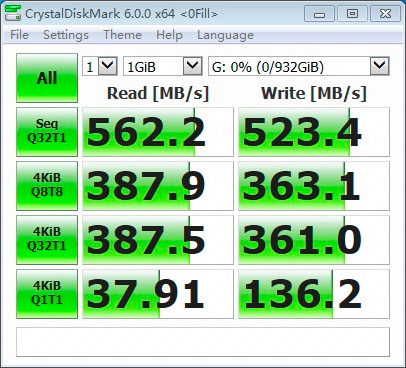This screenshot has height=368, width=406.
Task: Expand the 1GiB test size dropdown
Action: pyautogui.click(x=163, y=66)
